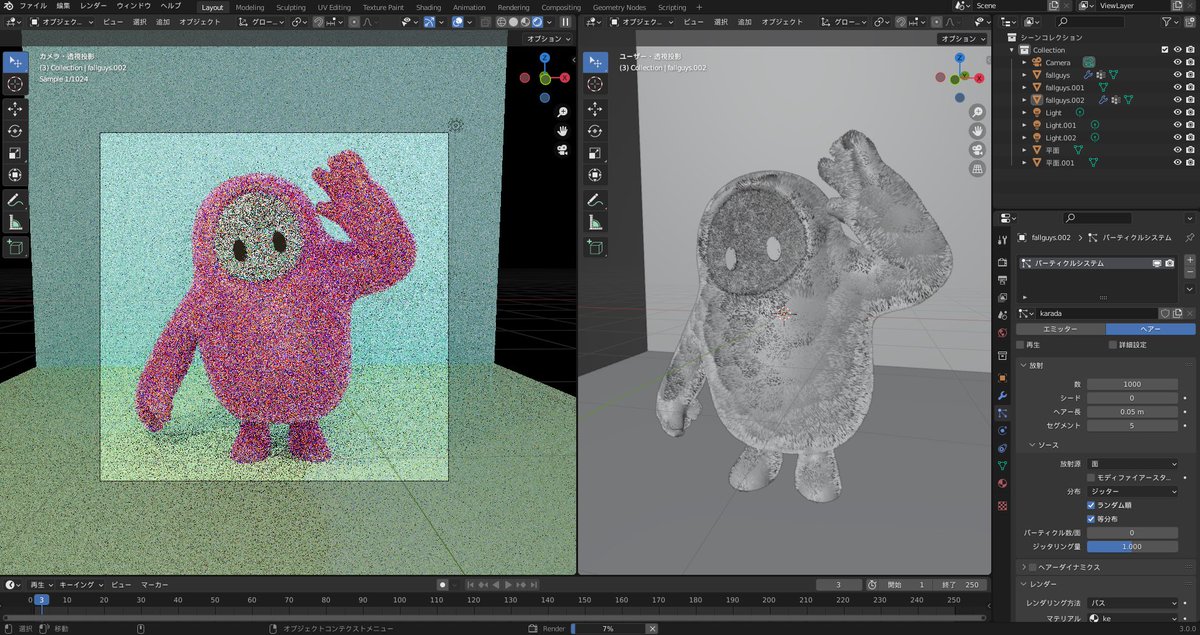Uncheck the Collection exclude checkbox
1200x635 pixels.
(1165, 50)
